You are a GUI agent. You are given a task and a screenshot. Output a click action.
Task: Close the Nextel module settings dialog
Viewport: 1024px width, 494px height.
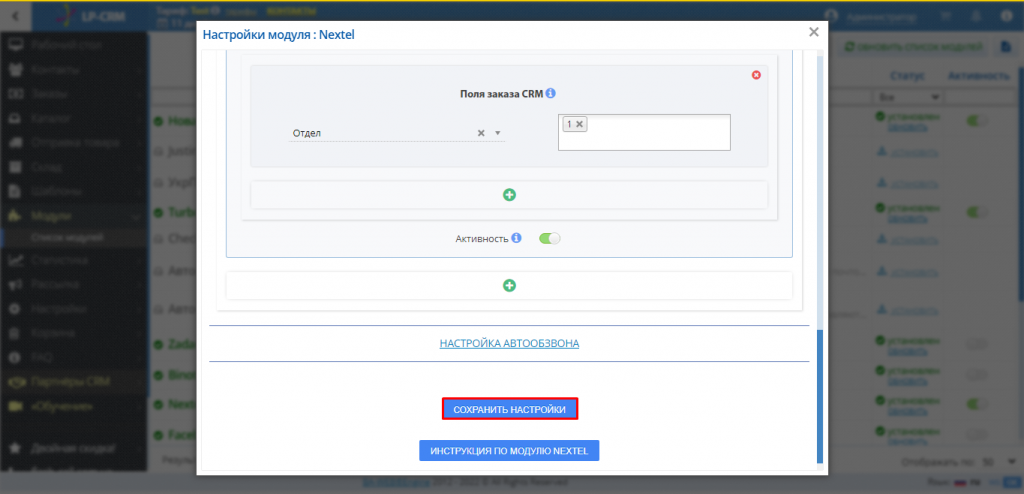(814, 32)
